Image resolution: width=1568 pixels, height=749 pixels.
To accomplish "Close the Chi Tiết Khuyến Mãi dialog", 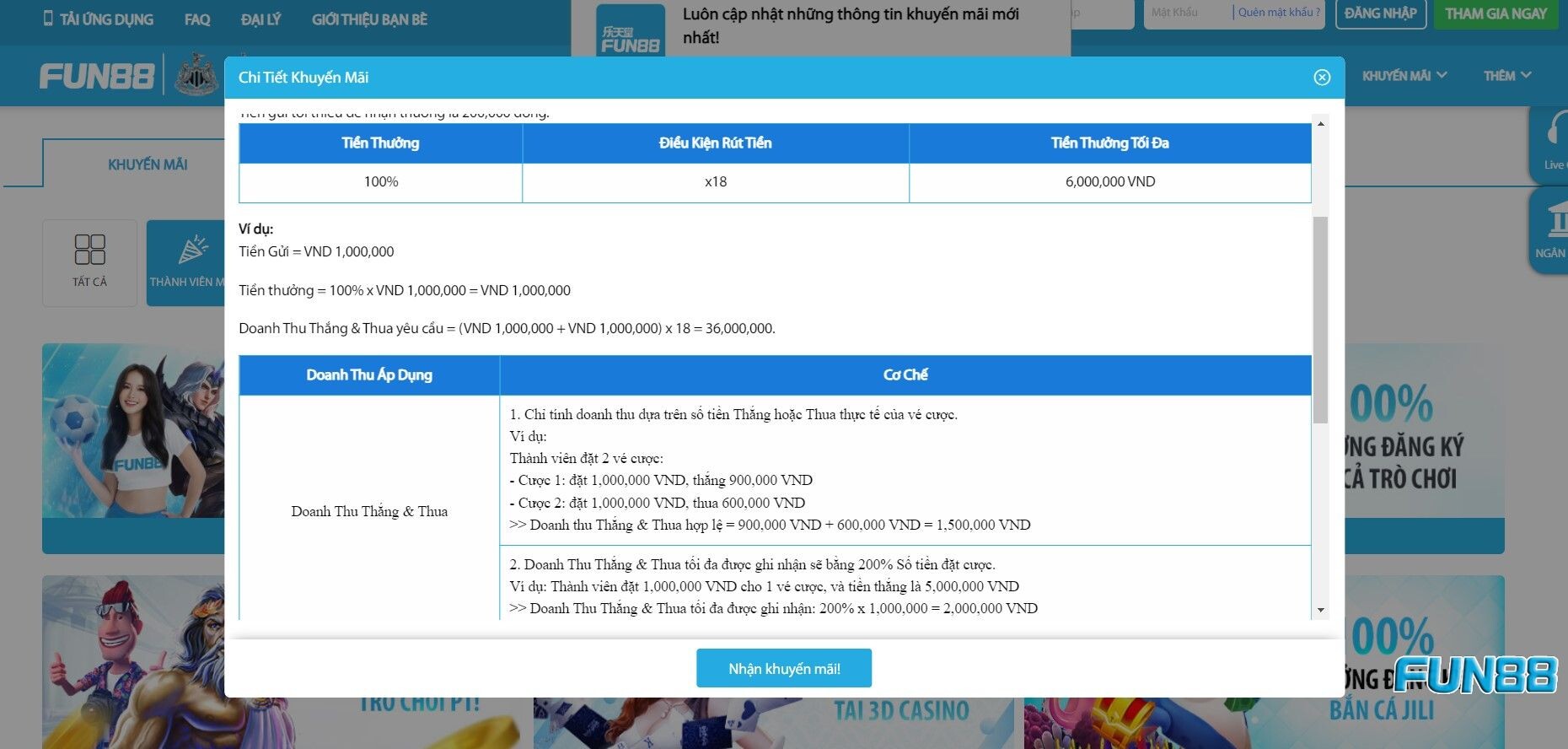I will pyautogui.click(x=1322, y=78).
